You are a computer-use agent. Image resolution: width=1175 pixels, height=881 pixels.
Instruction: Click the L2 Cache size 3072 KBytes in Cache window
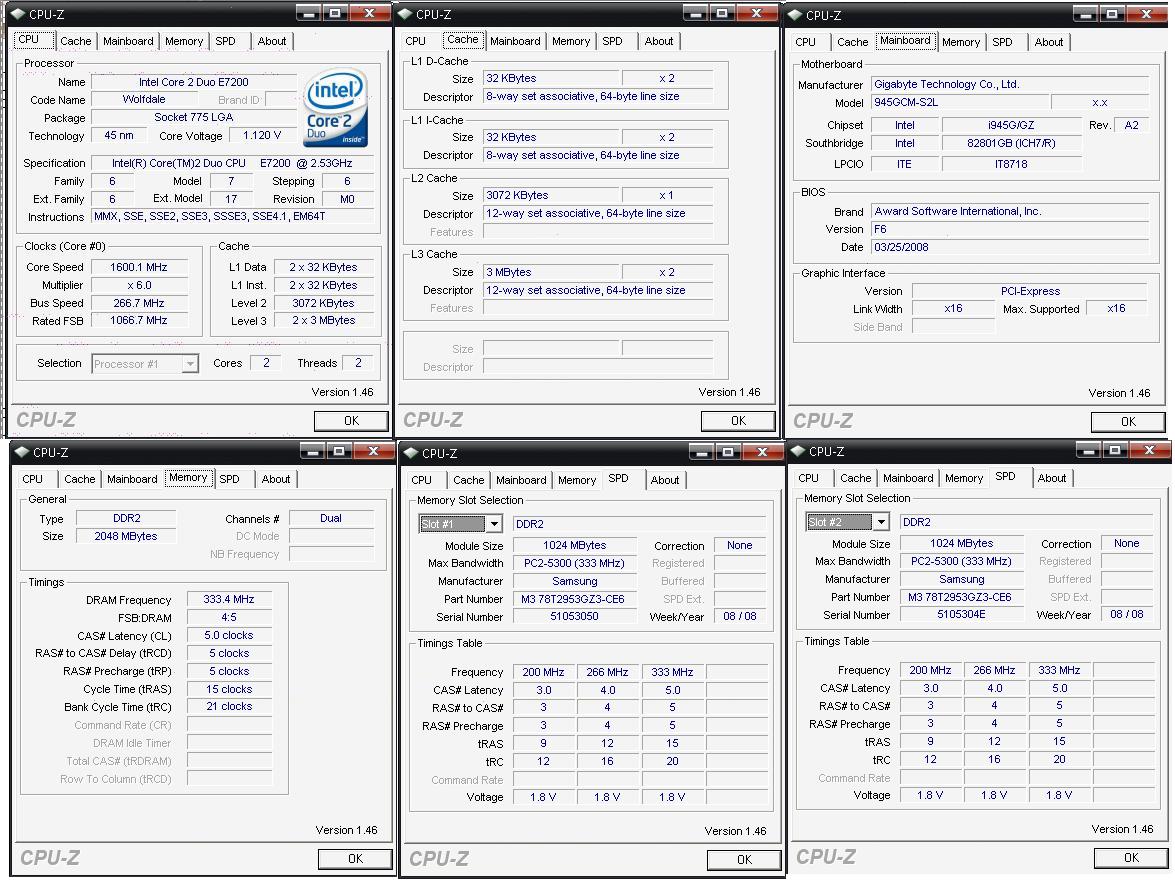552,196
